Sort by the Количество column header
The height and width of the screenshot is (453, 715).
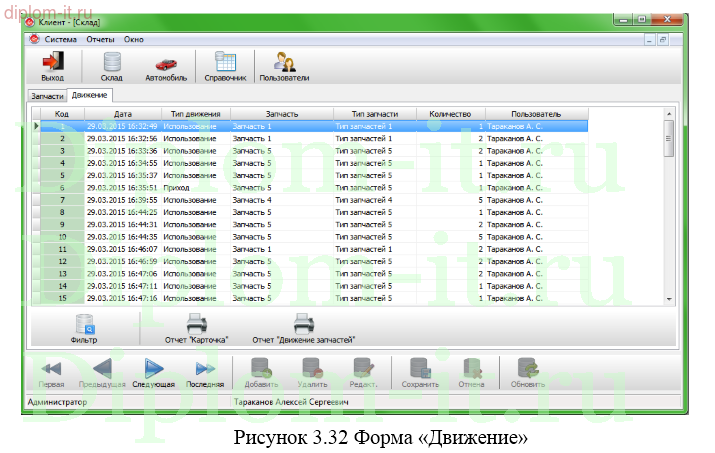449,114
